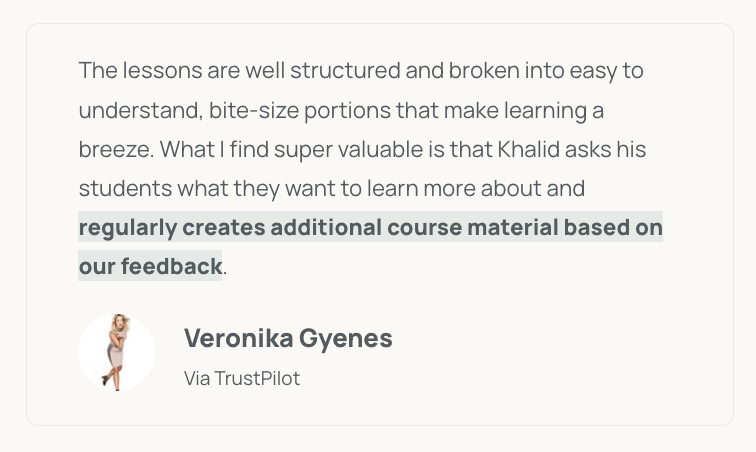Click the words "asks his" ending the third line
Screen dimensions: 756x452
click(x=605, y=149)
